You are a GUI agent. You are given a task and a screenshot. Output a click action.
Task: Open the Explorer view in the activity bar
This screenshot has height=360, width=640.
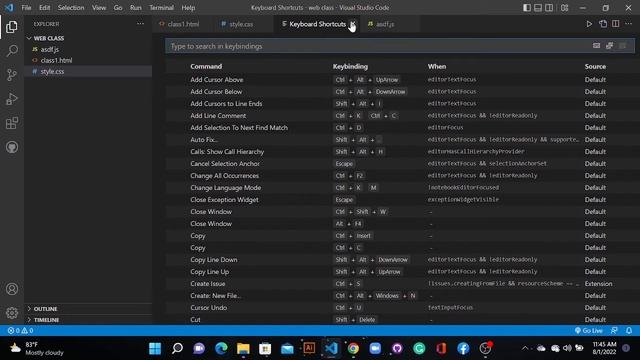(x=12, y=27)
